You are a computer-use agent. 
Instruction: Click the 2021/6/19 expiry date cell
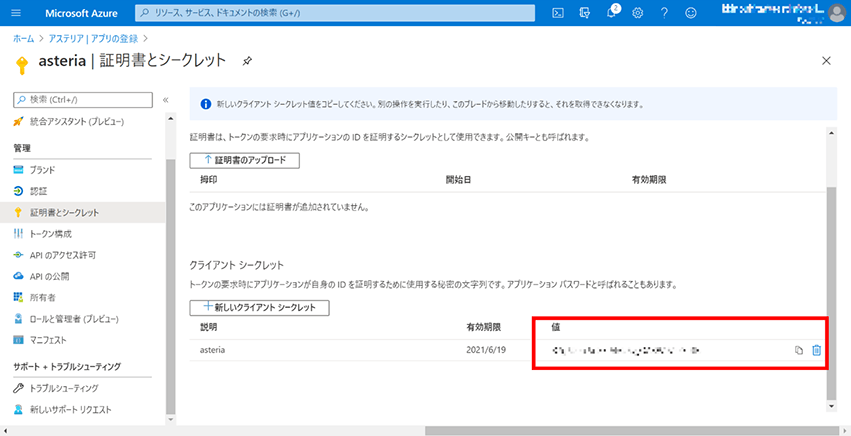(486, 350)
